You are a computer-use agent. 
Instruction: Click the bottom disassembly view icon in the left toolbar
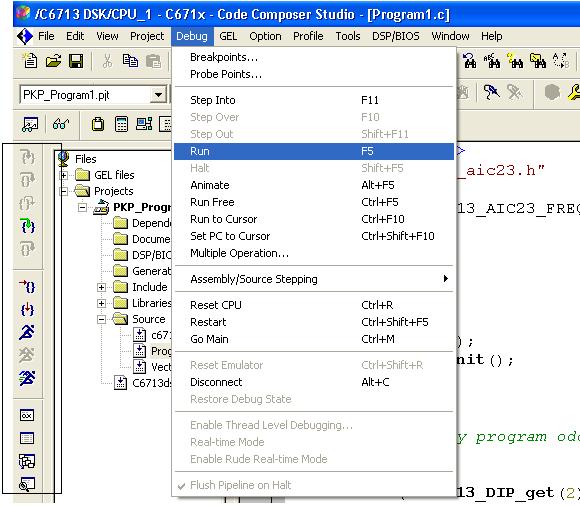click(x=27, y=484)
